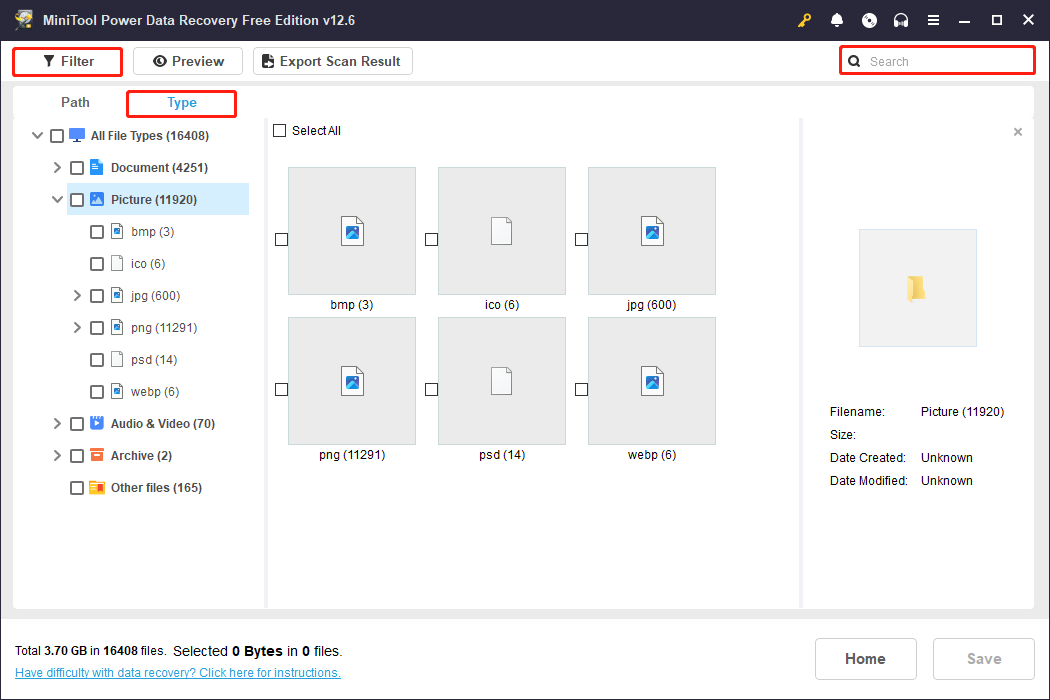The image size is (1050, 700).
Task: Open the hamburger menu
Action: (934, 20)
